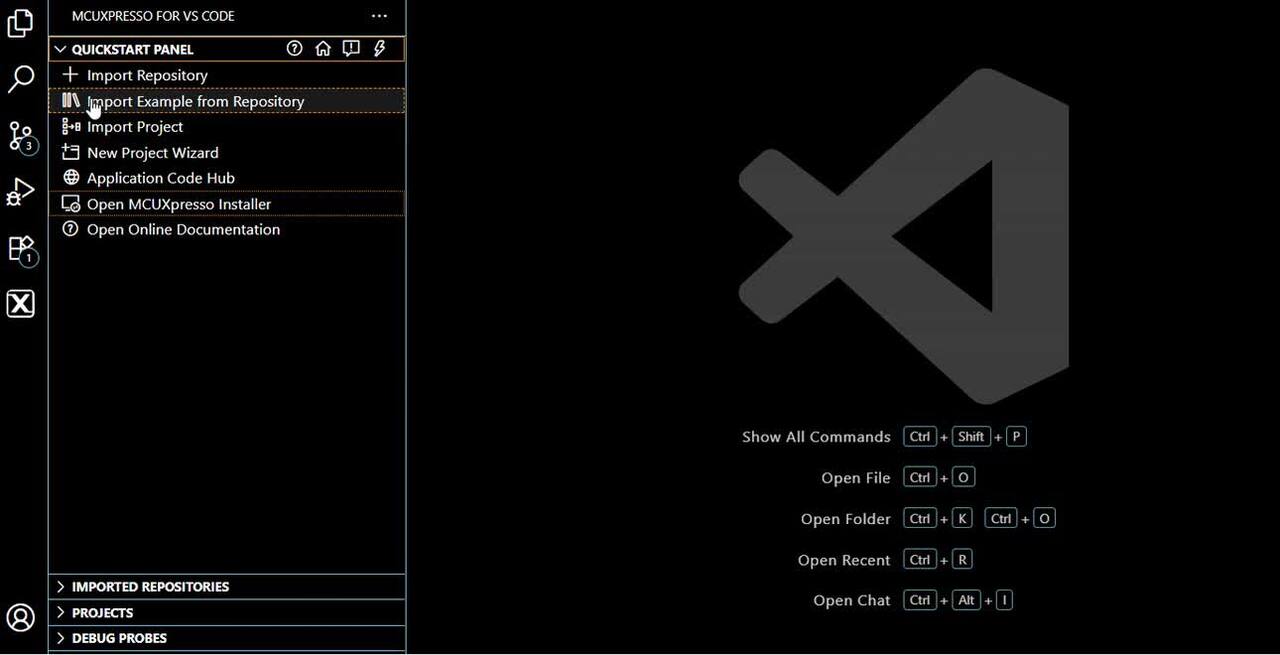Open Source Control view with 3 badge
Screen dimensions: 1280x655
[21, 136]
